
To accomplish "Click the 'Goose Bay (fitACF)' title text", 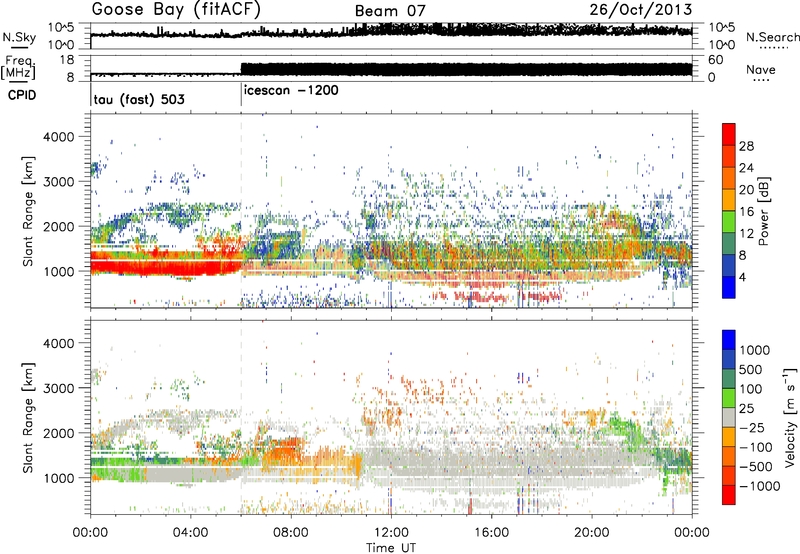I will (x=176, y=10).
